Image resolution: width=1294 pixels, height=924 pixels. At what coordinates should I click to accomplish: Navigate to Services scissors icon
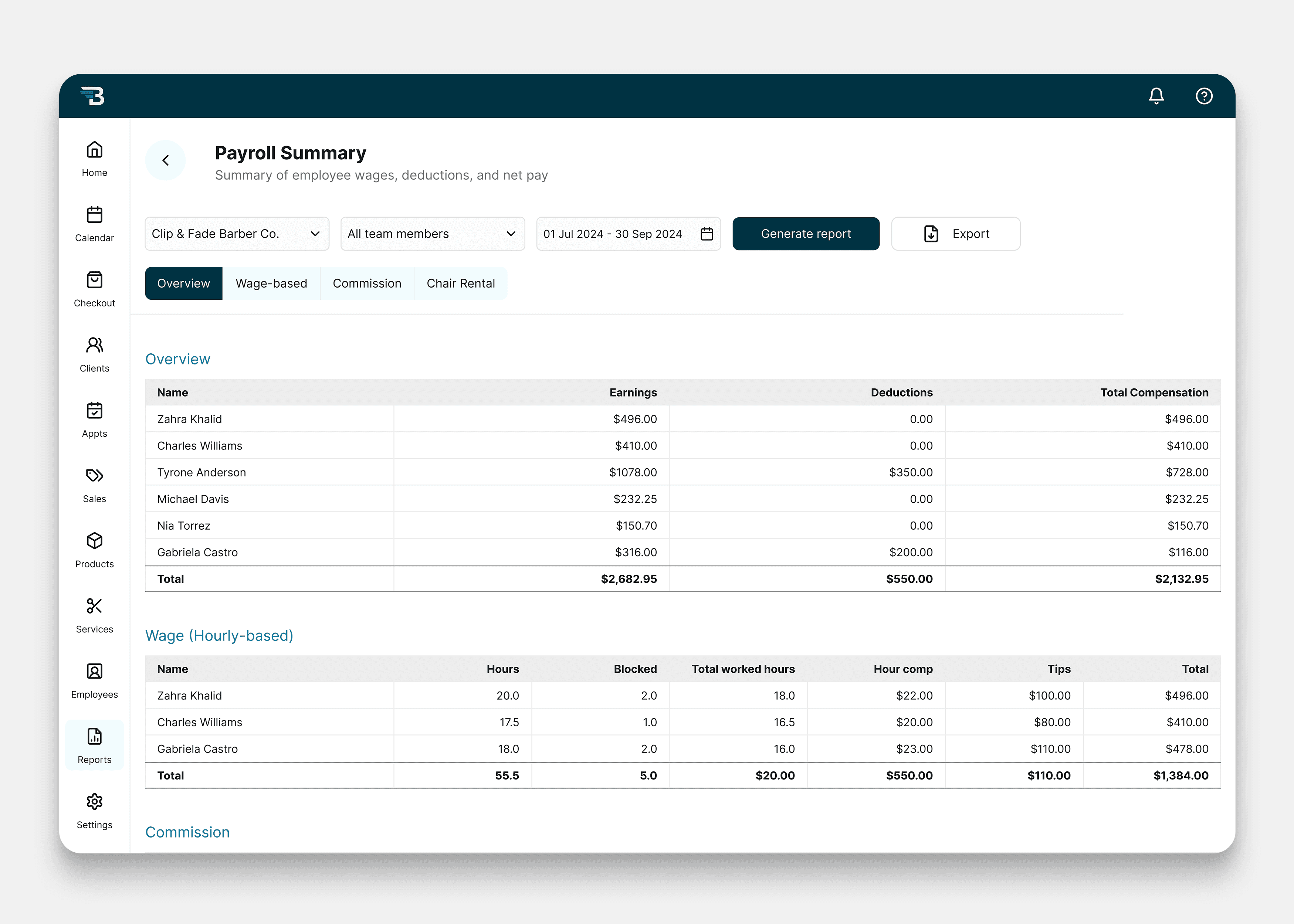94,615
